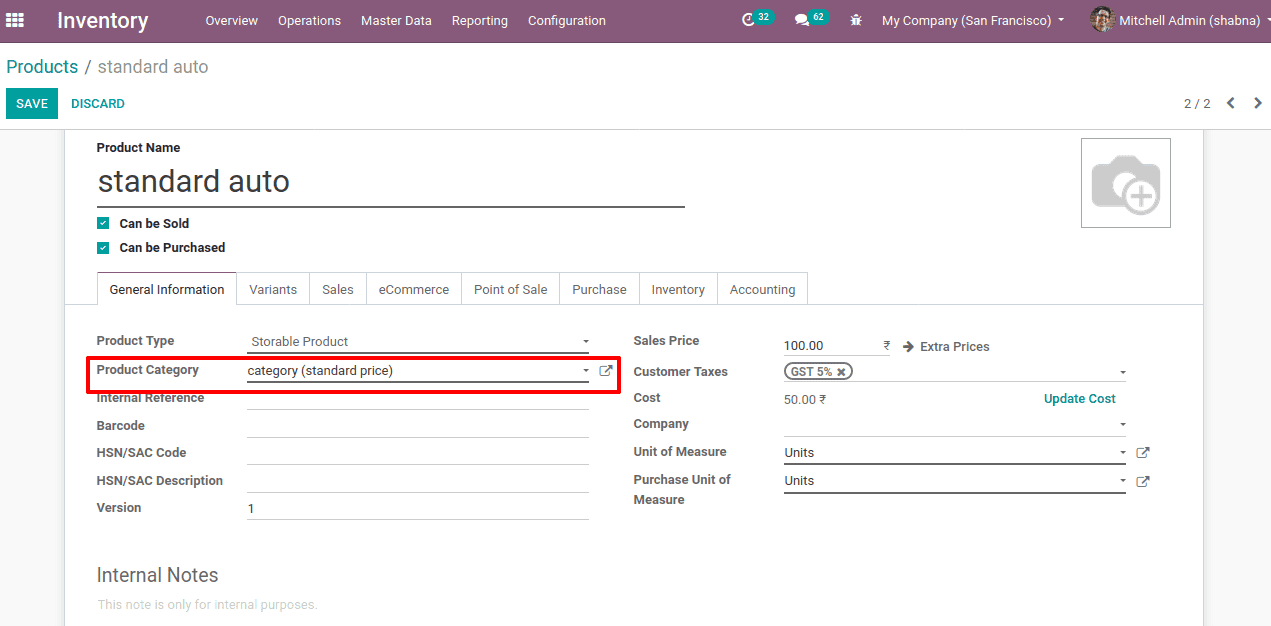Expand the Unit of Measure dropdown arrow
Screen dimensions: 1271x626
coord(1122,453)
